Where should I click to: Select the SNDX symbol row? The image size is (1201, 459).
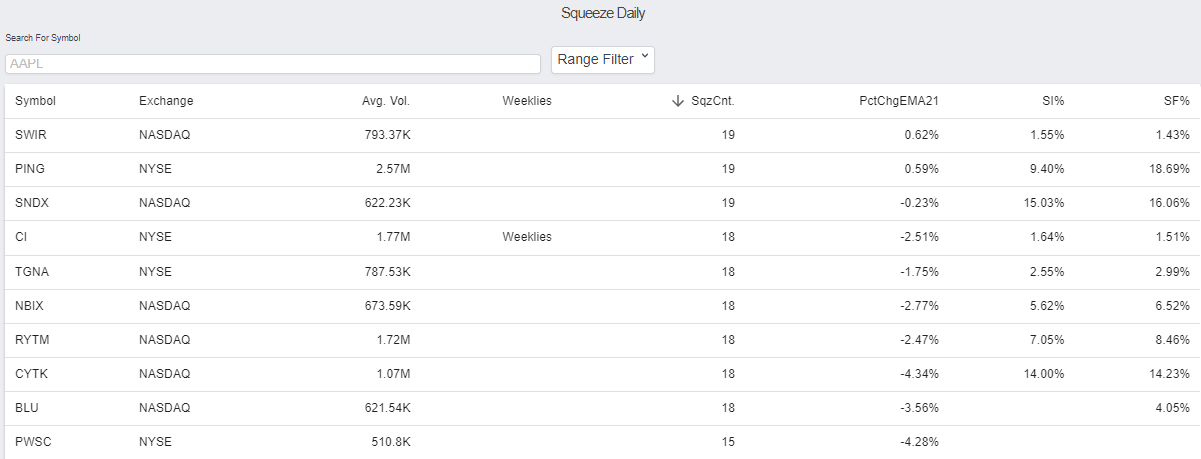click(x=600, y=203)
